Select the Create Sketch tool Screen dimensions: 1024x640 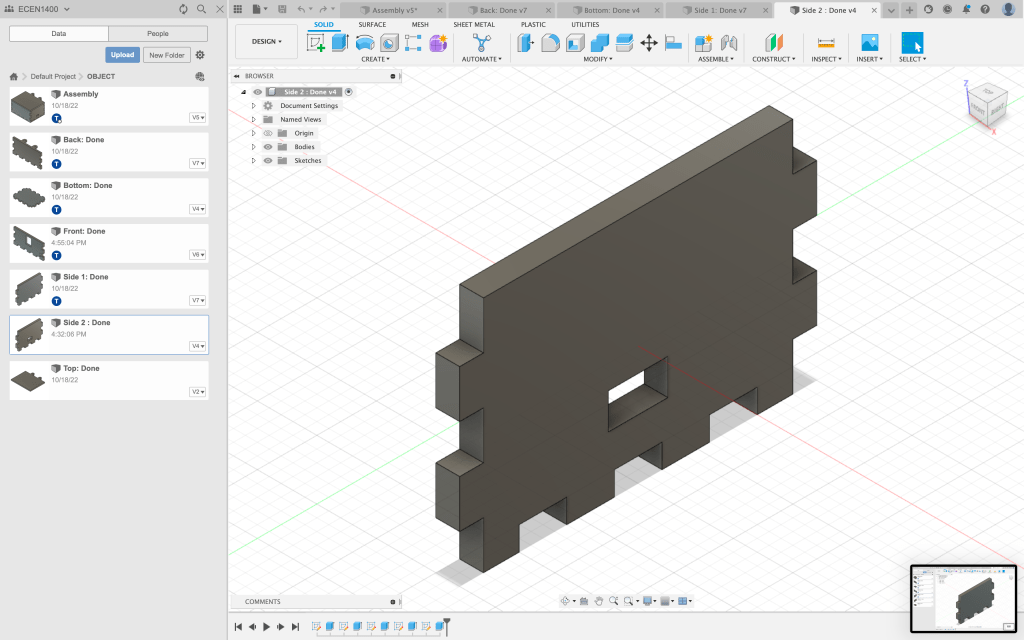(316, 43)
